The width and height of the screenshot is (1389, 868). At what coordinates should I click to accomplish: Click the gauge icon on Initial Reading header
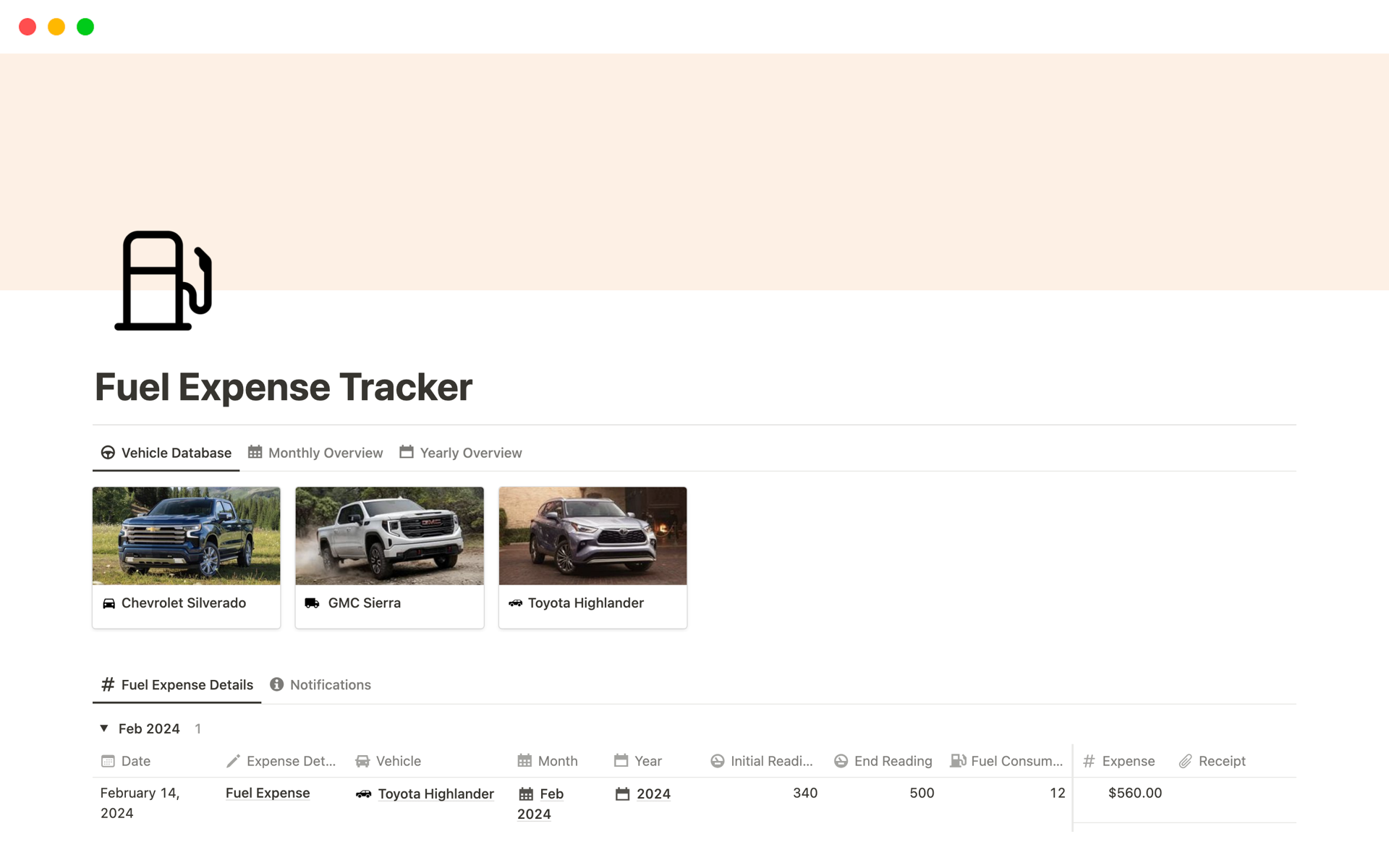point(717,761)
